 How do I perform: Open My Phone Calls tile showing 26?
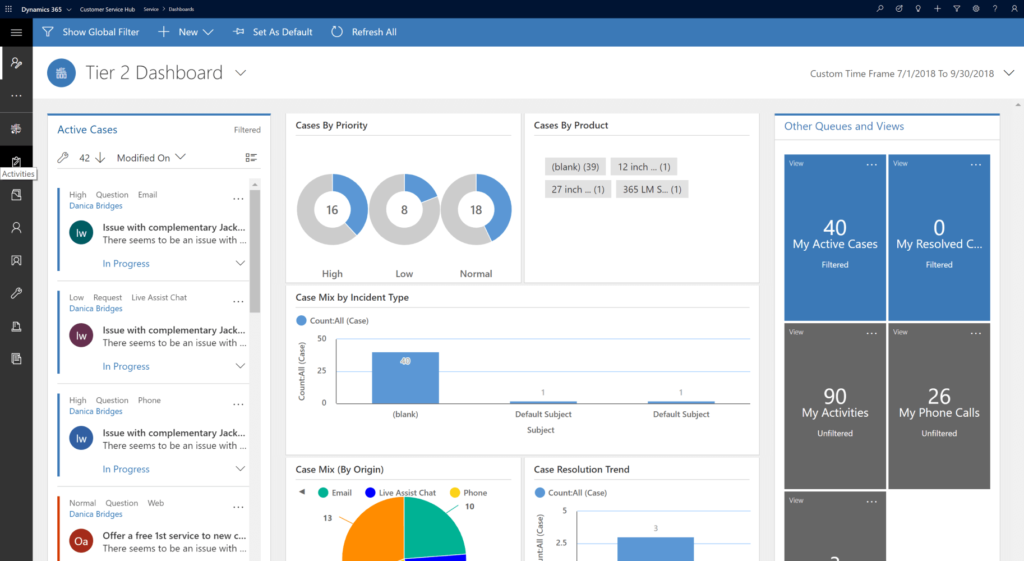pyautogui.click(x=939, y=406)
